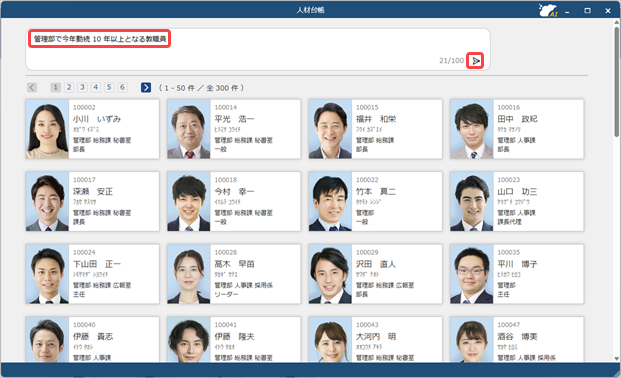The image size is (621, 378).
Task: Select page 3 in pagination
Action: pos(82,87)
